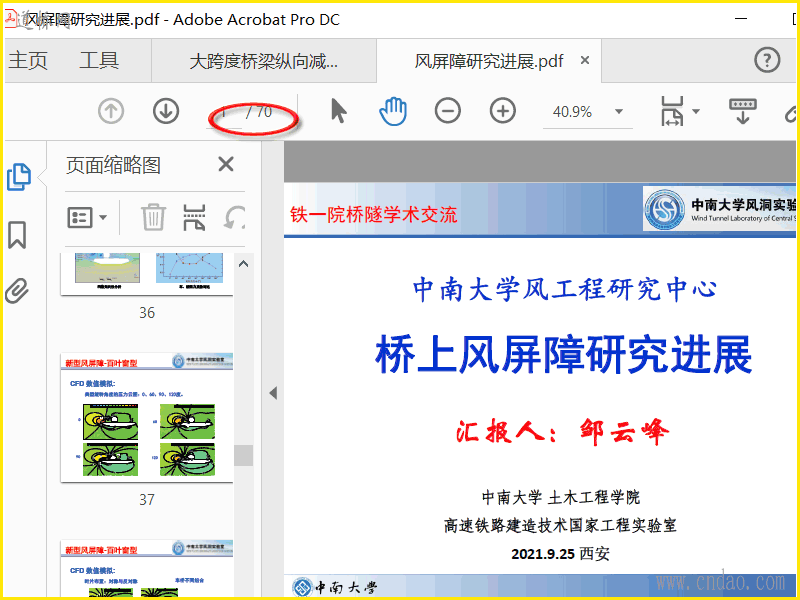Zoom out with the minus button
The width and height of the screenshot is (800, 600).
[x=448, y=111]
